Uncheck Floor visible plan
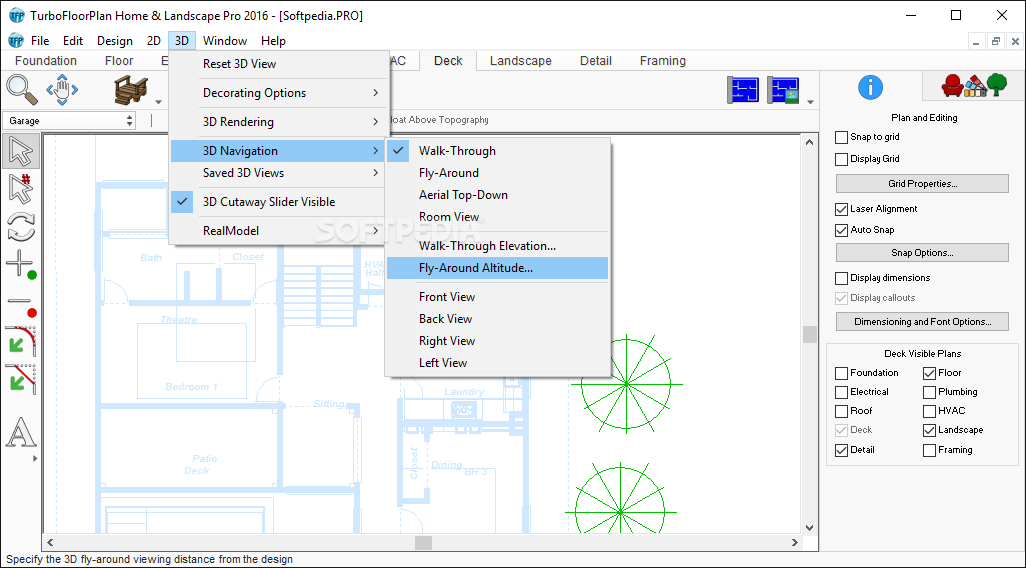The height and width of the screenshot is (568, 1026). [x=929, y=374]
